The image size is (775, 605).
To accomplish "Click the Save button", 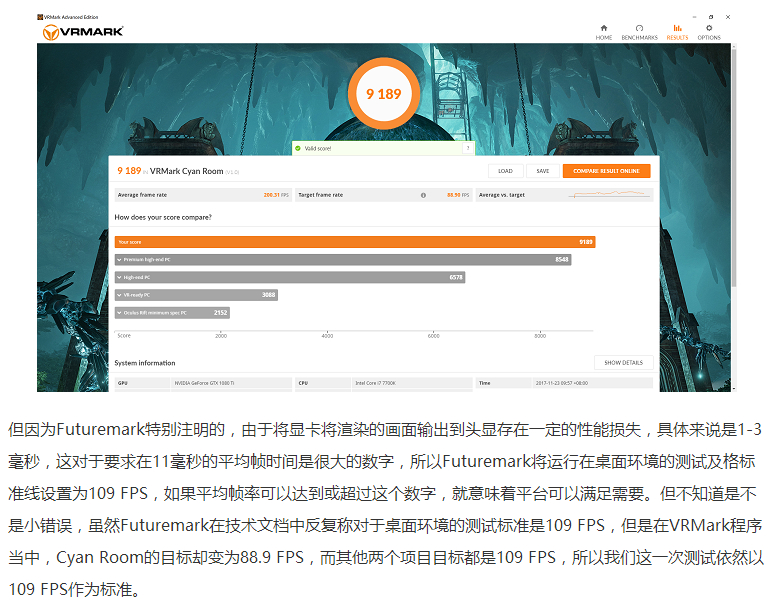I will [543, 171].
